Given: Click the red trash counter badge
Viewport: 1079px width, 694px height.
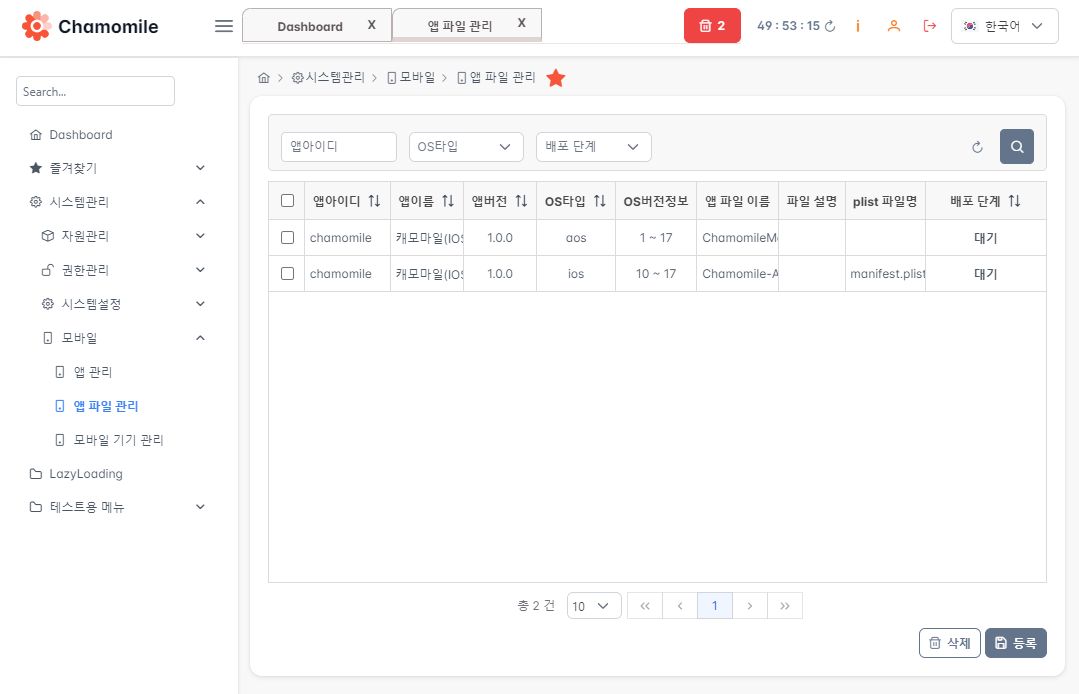Looking at the screenshot, I should coord(712,26).
